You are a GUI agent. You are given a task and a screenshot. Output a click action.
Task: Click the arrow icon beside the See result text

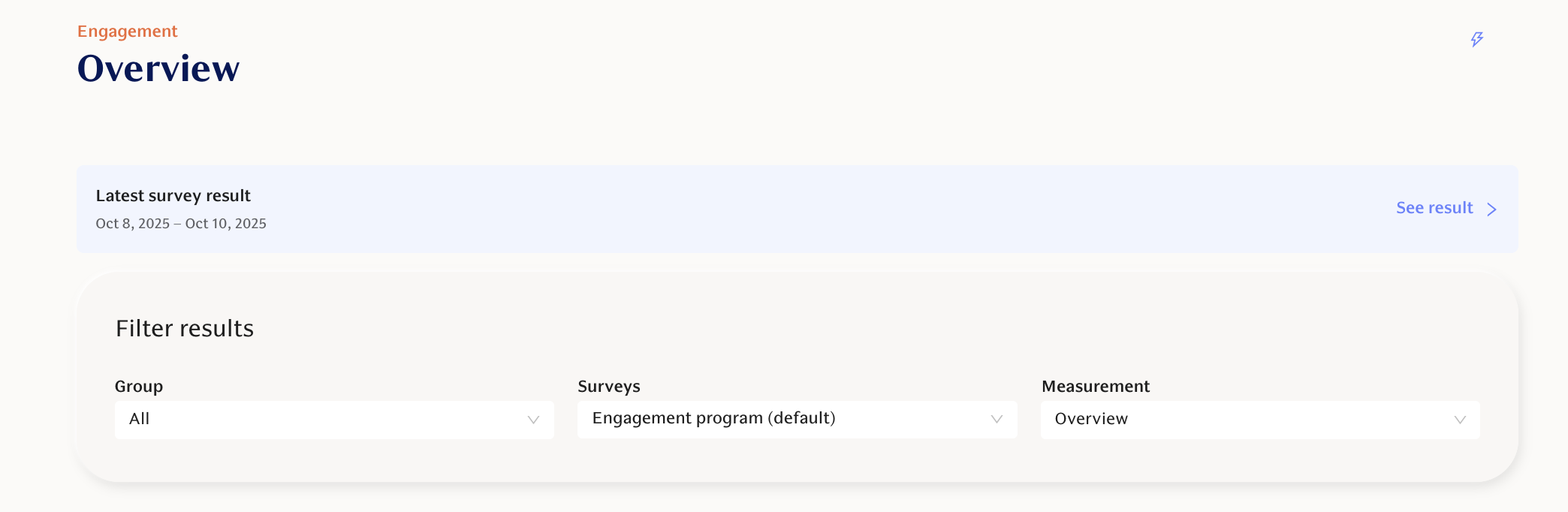pos(1491,209)
